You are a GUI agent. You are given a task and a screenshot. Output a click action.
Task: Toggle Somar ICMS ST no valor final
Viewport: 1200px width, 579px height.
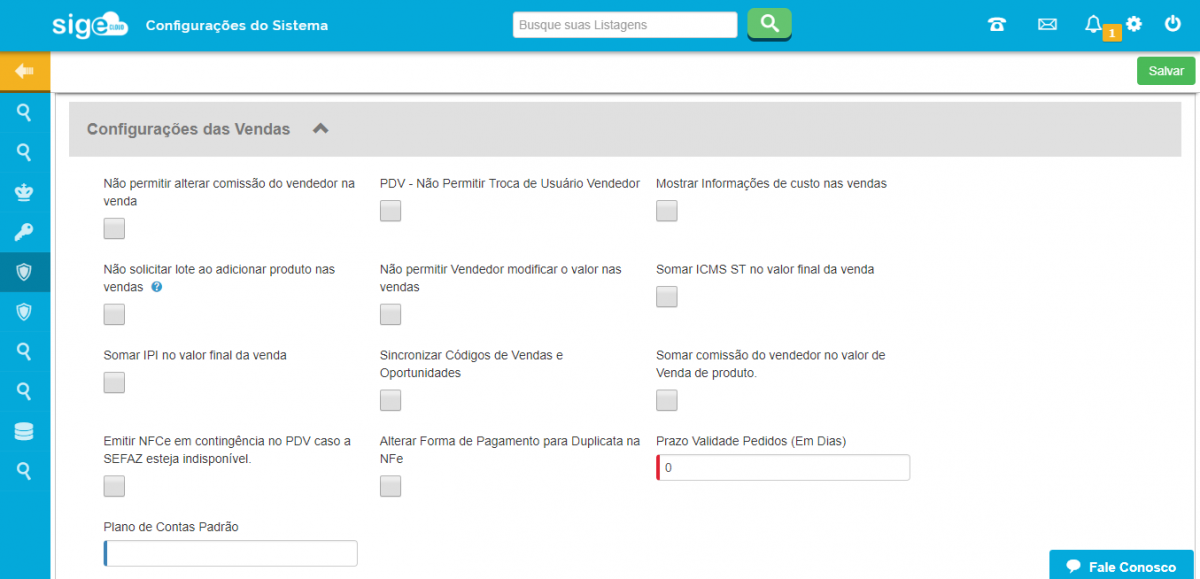[667, 297]
